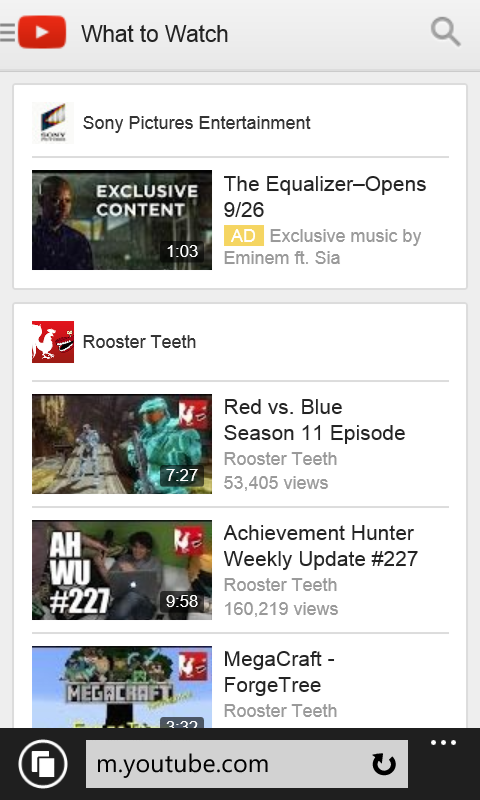Focus the m.youtube.com address bar
Viewport: 480px width, 800px height.
247,764
